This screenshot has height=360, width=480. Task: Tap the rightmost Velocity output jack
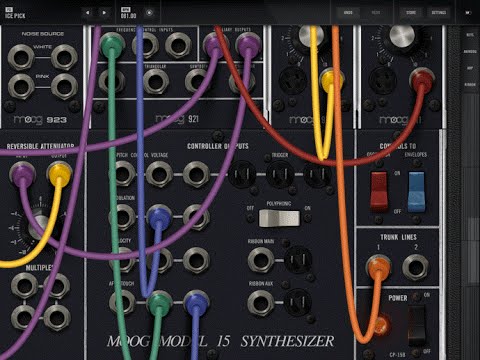pos(196,260)
